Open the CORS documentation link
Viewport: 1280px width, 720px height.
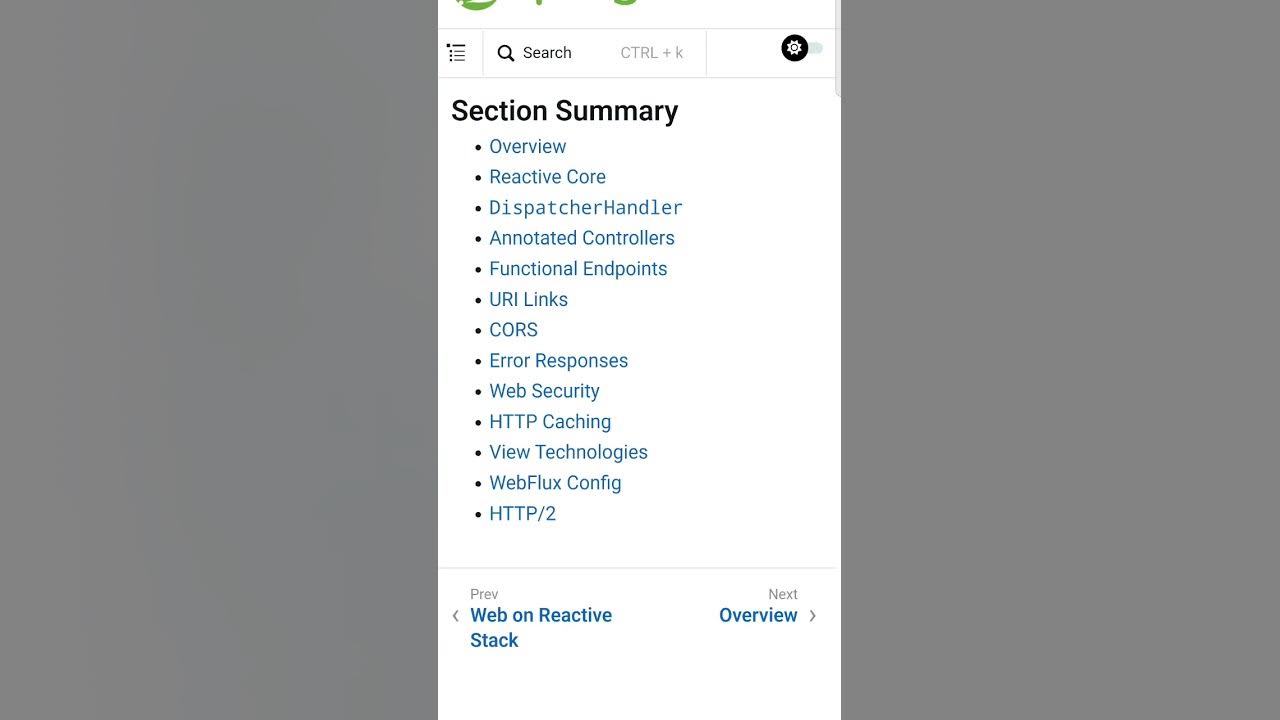[x=513, y=330]
